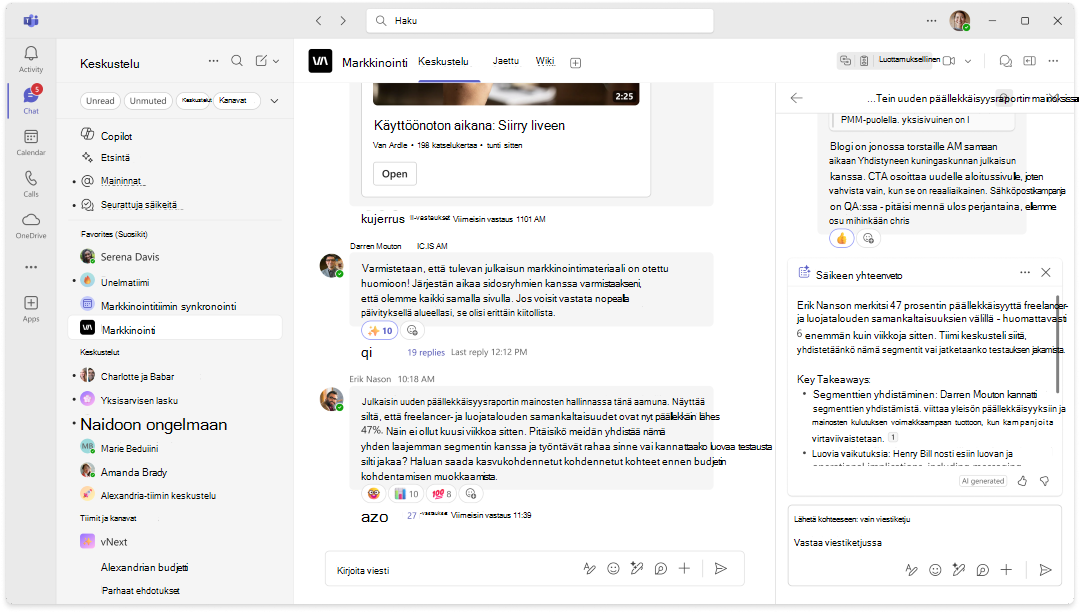The width and height of the screenshot is (1080, 613).
Task: Open chat with Serena Davis
Action: click(176, 257)
